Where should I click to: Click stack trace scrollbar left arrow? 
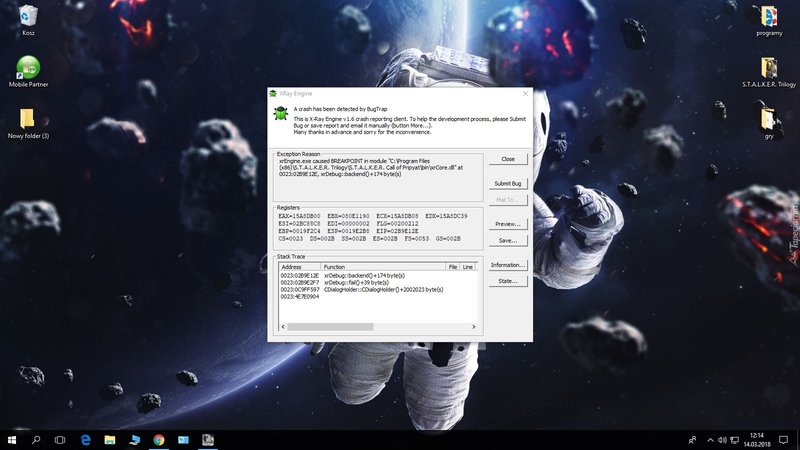pos(283,327)
